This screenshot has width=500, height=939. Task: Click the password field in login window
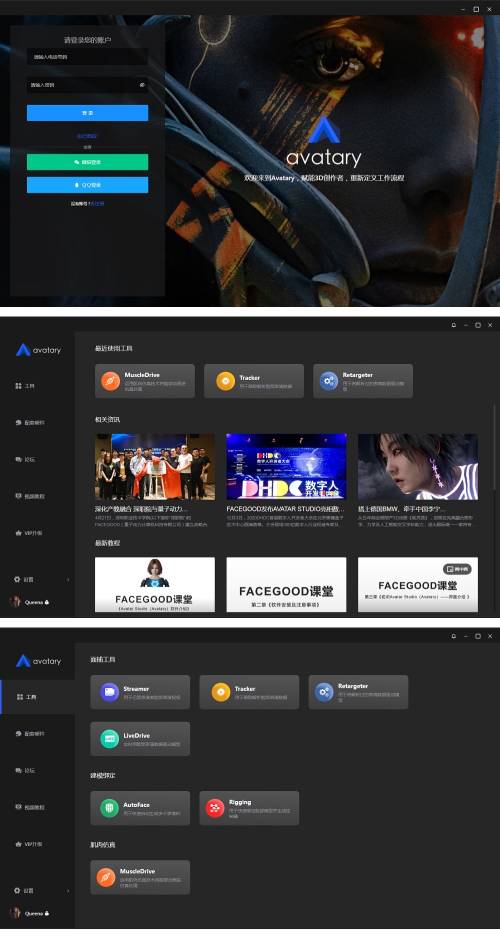tap(87, 85)
